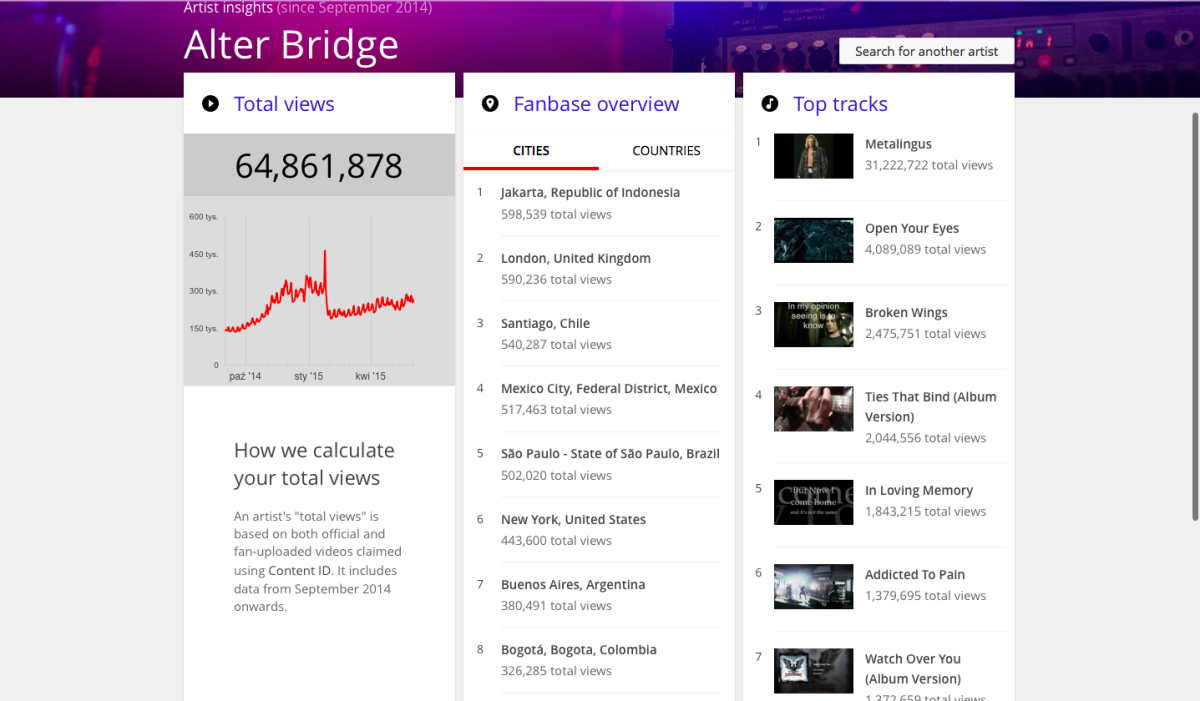Select London, United Kingdom city row

[x=598, y=268]
